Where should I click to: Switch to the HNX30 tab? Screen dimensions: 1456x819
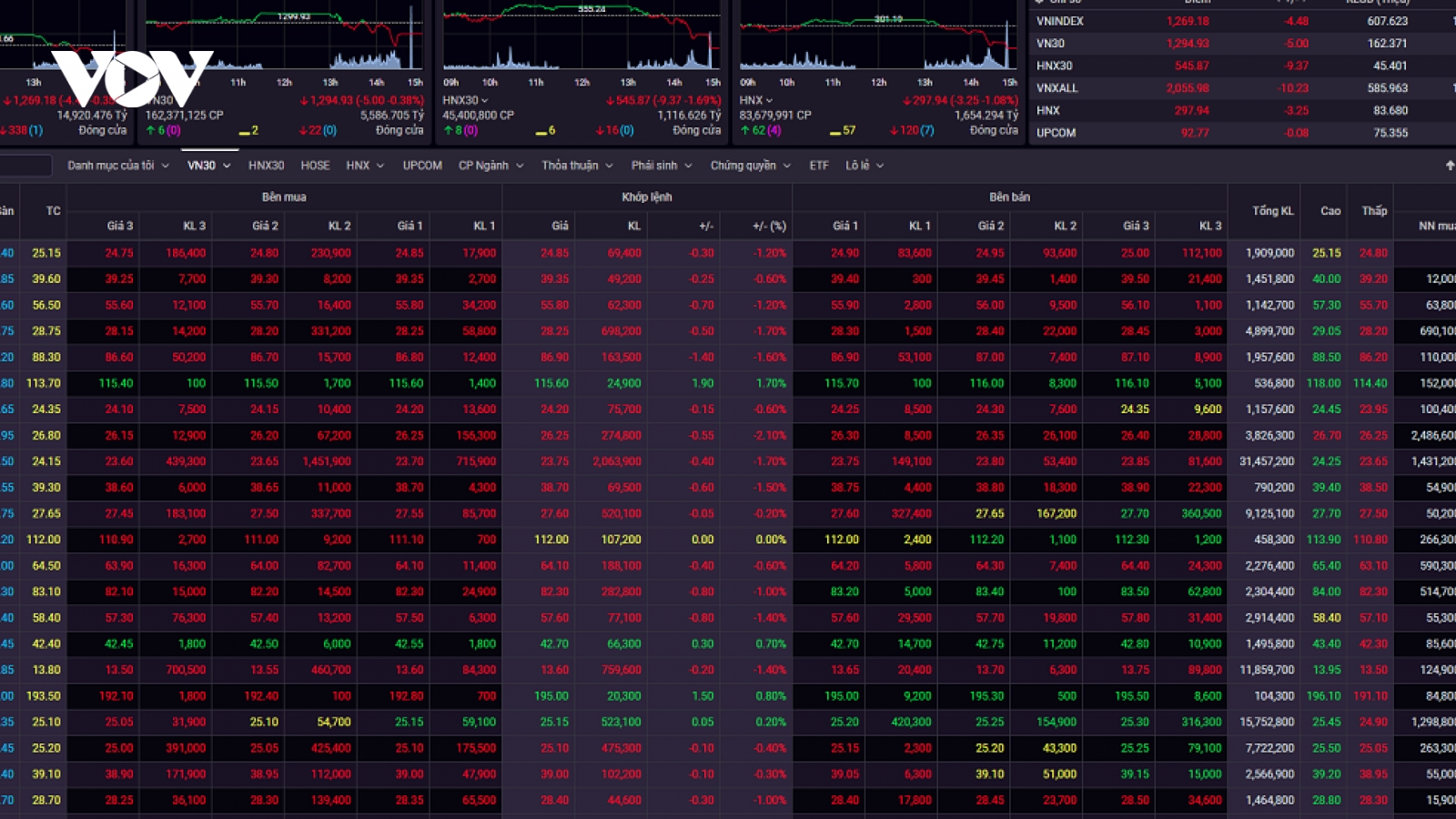pyautogui.click(x=266, y=166)
